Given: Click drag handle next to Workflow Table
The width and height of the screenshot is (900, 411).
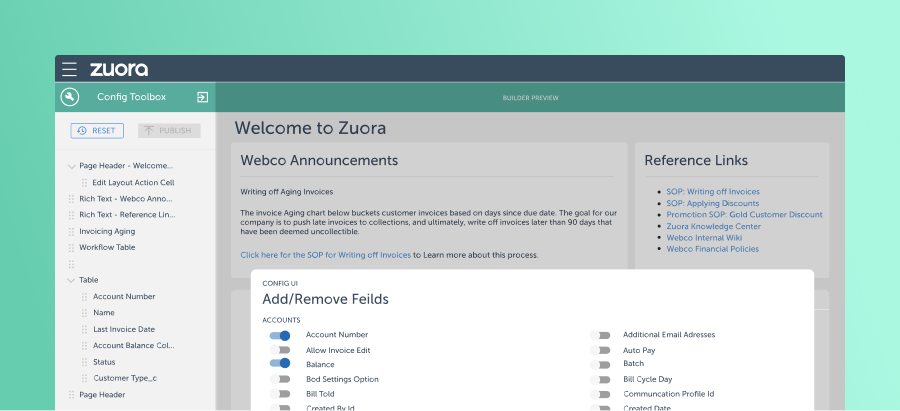Looking at the screenshot, I should click(x=71, y=247).
